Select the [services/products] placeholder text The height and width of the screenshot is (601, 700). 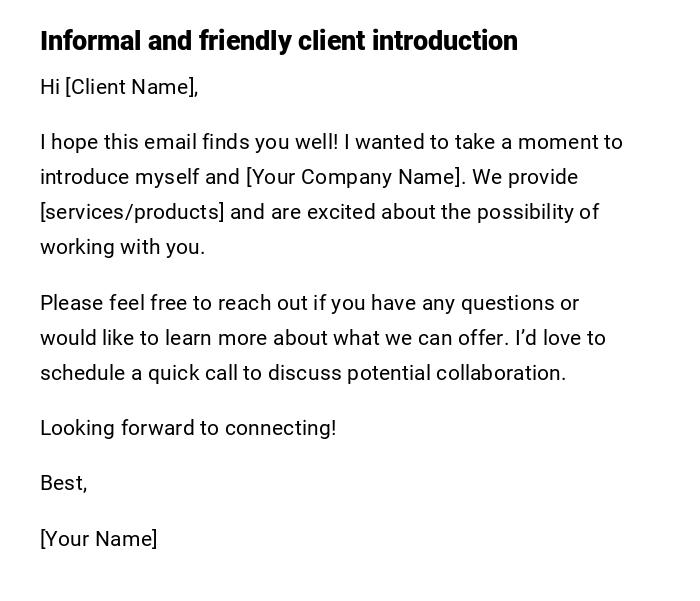pos(132,212)
